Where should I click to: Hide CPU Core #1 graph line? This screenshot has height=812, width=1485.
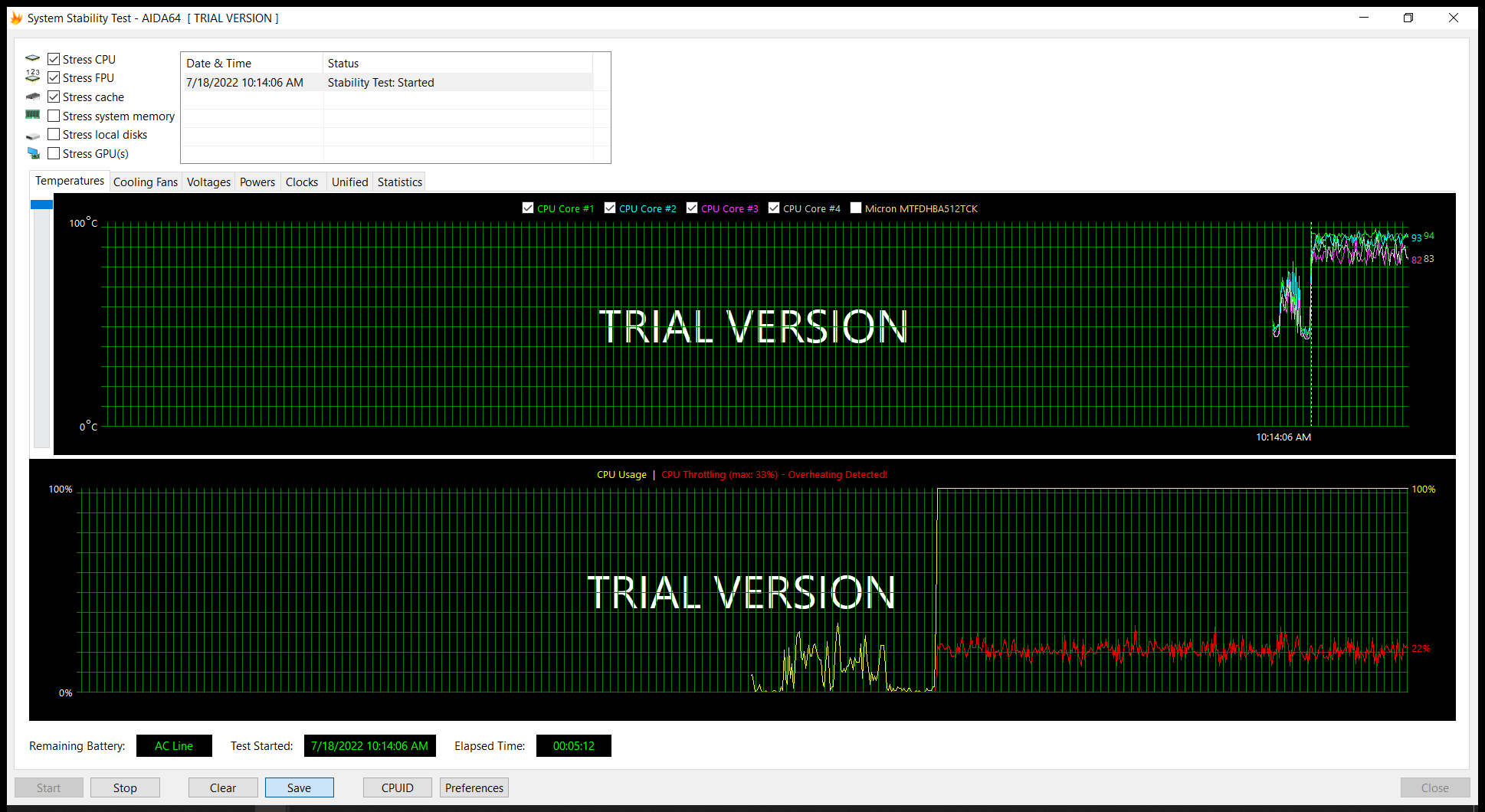528,208
